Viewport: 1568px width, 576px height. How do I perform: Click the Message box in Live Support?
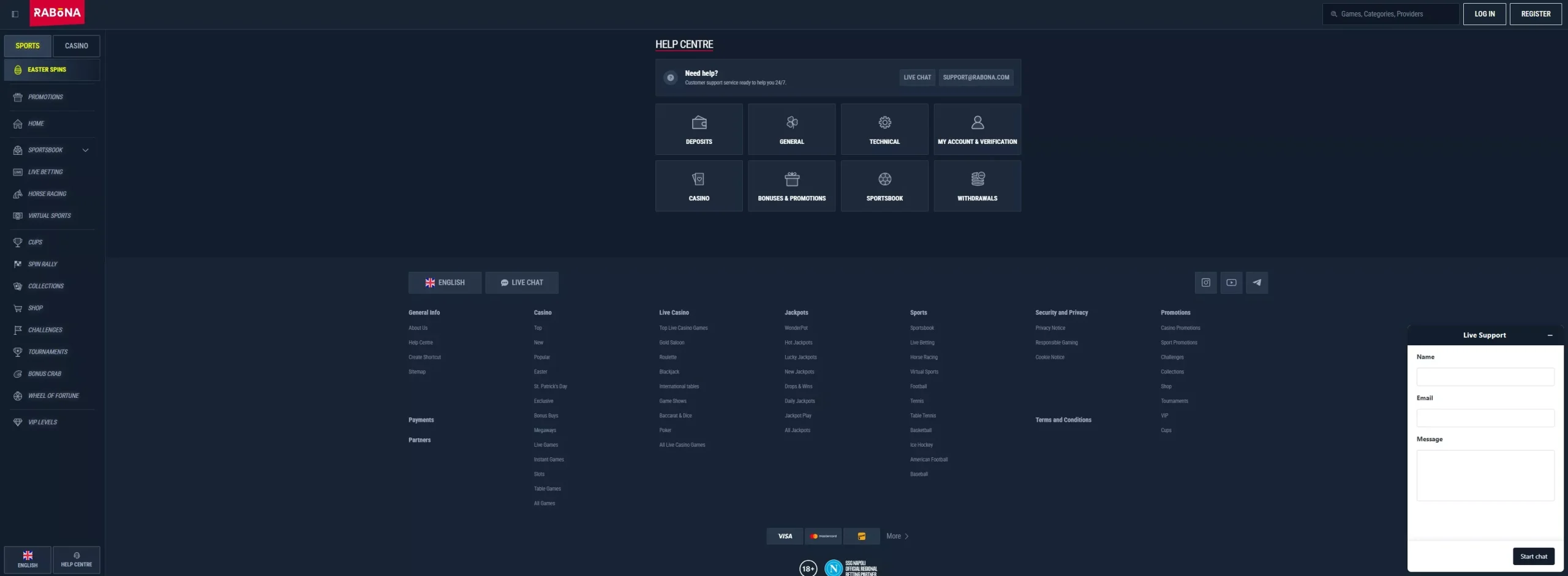pyautogui.click(x=1485, y=476)
